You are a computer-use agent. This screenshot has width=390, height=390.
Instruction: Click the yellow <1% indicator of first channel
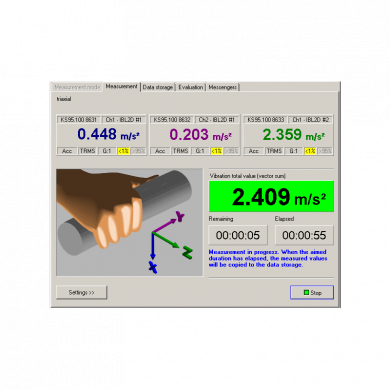pos(123,151)
